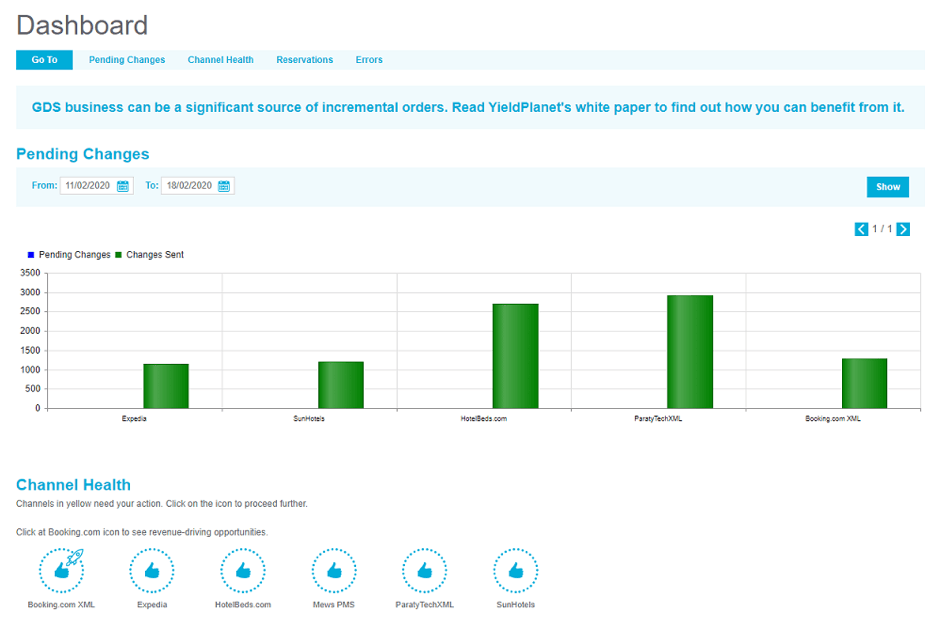Read the YieldPlanet GDS white paper banner
This screenshot has height=627, width=939.
(x=468, y=107)
